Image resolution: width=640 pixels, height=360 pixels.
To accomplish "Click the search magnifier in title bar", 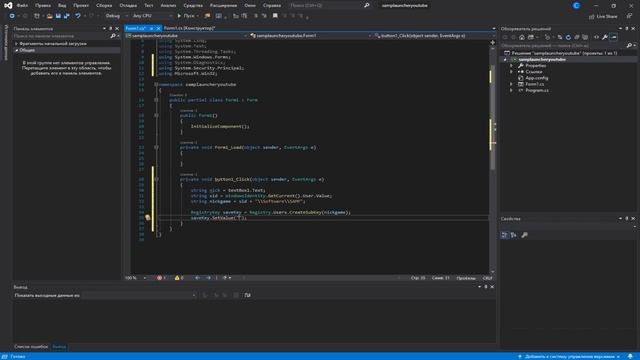I will [367, 6].
